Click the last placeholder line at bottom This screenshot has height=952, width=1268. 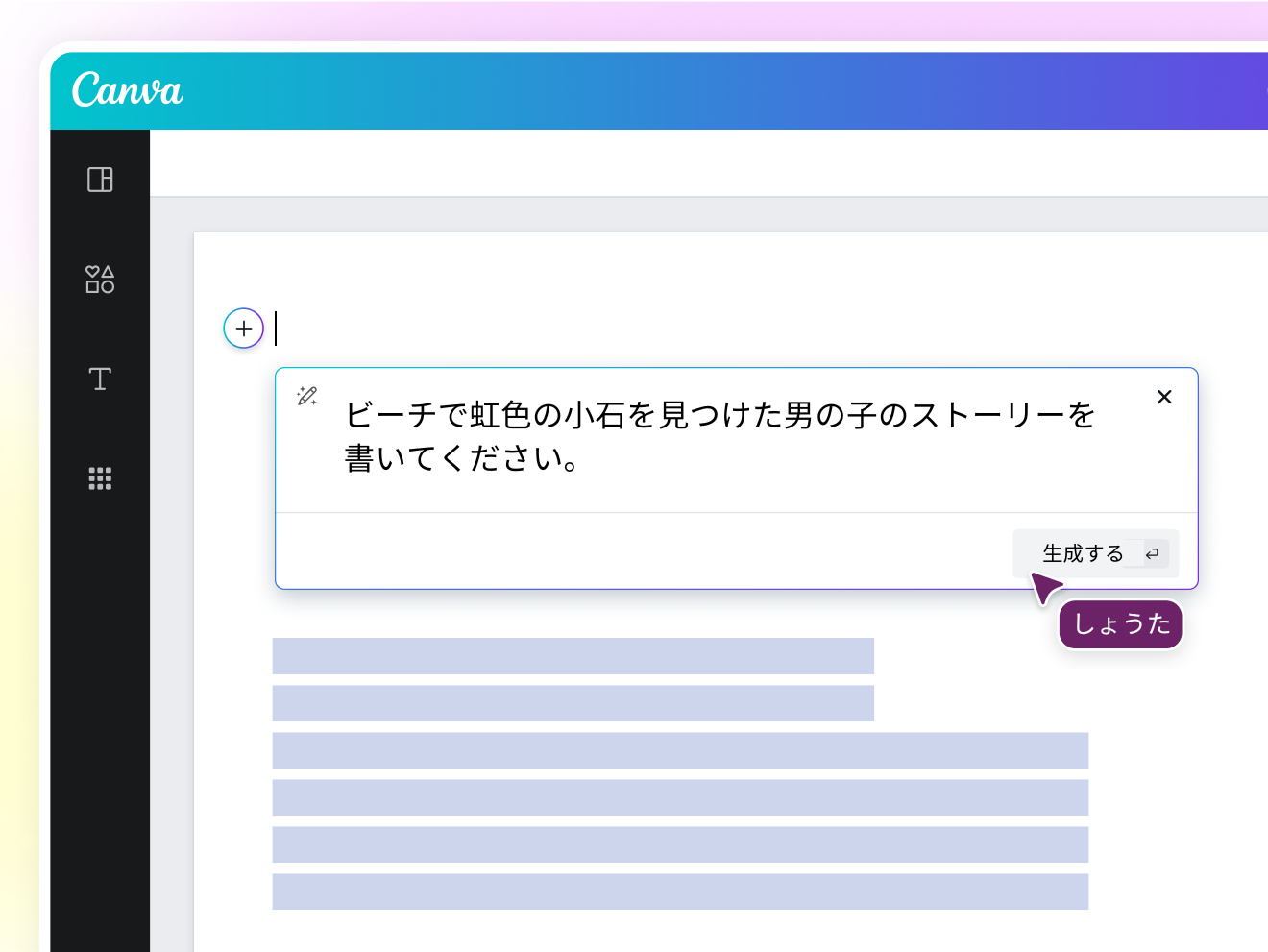click(680, 891)
